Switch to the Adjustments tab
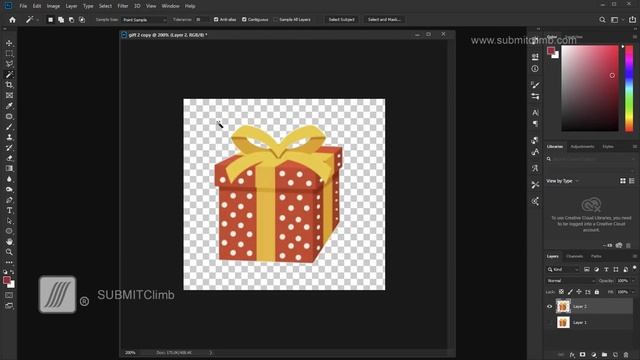This screenshot has height=360, width=640. tap(582, 147)
